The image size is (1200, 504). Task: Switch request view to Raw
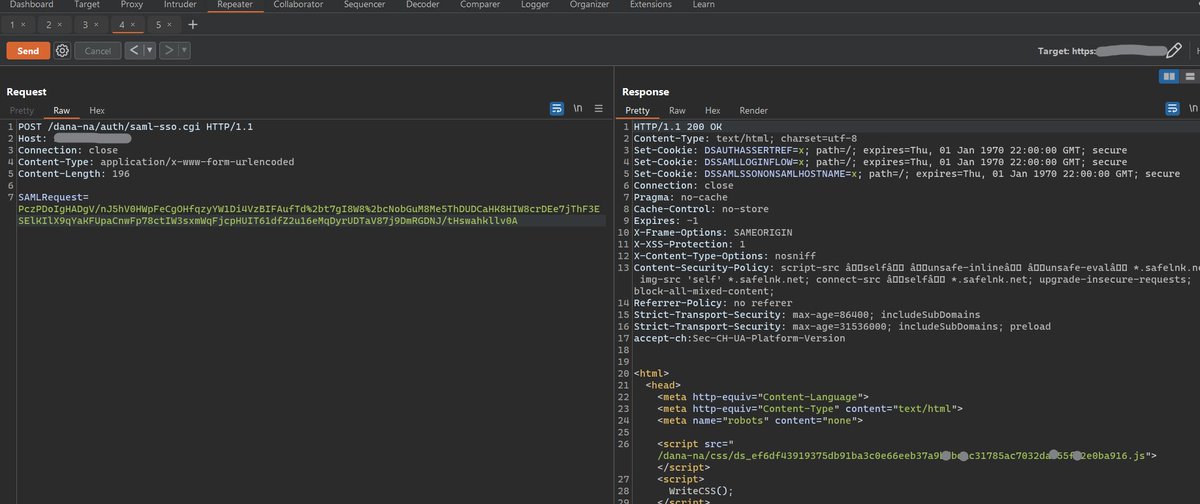[x=62, y=110]
